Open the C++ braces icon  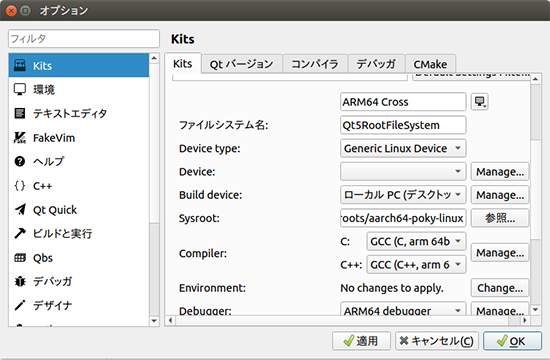click(x=20, y=186)
